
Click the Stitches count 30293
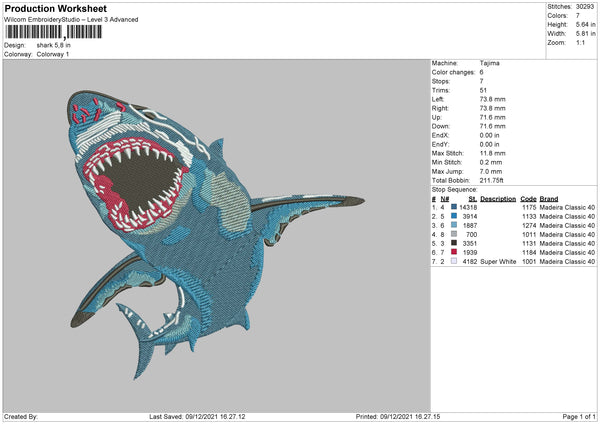click(587, 7)
